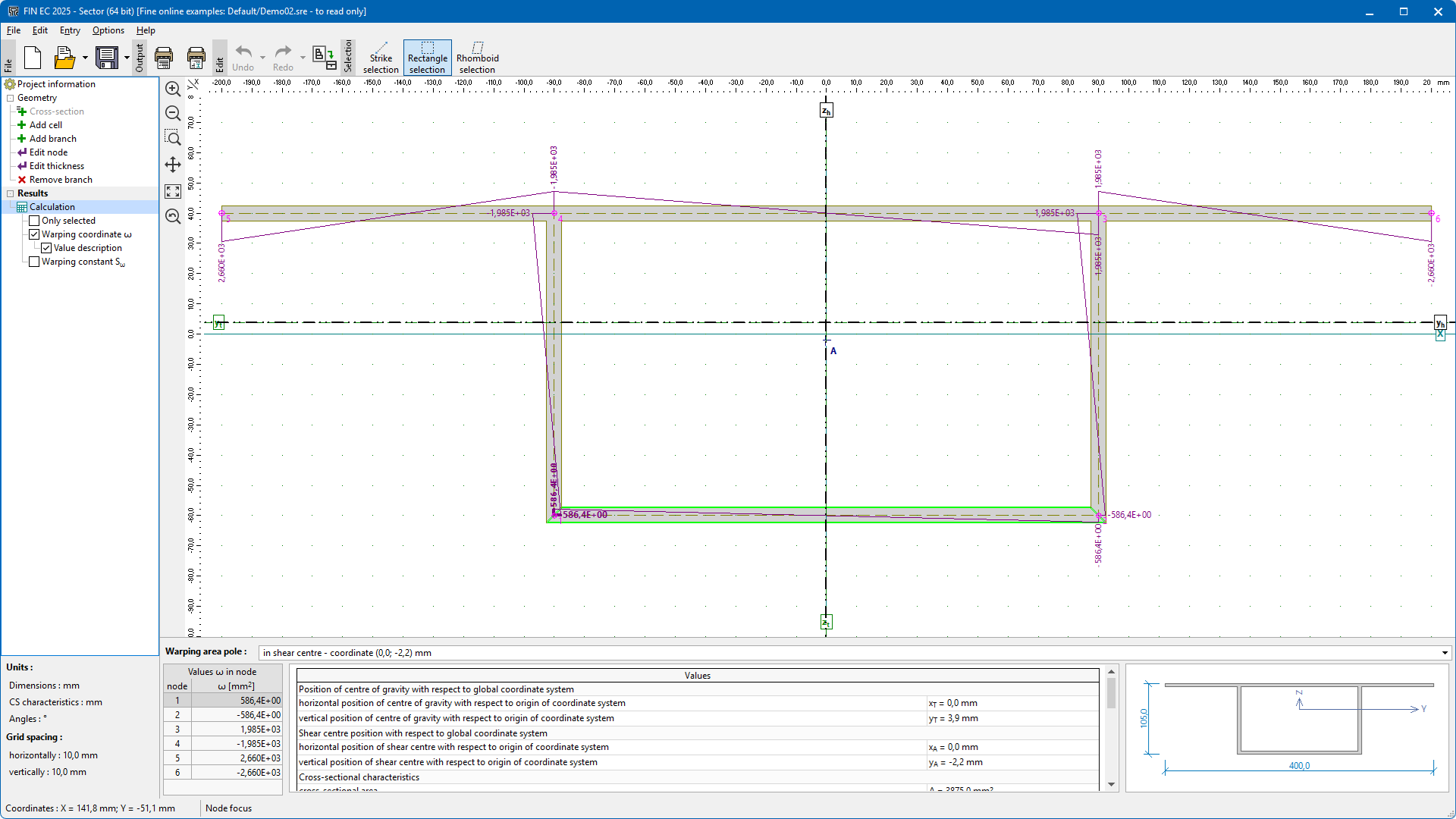Click Project information in the tree
The image size is (1456, 819).
pos(56,84)
